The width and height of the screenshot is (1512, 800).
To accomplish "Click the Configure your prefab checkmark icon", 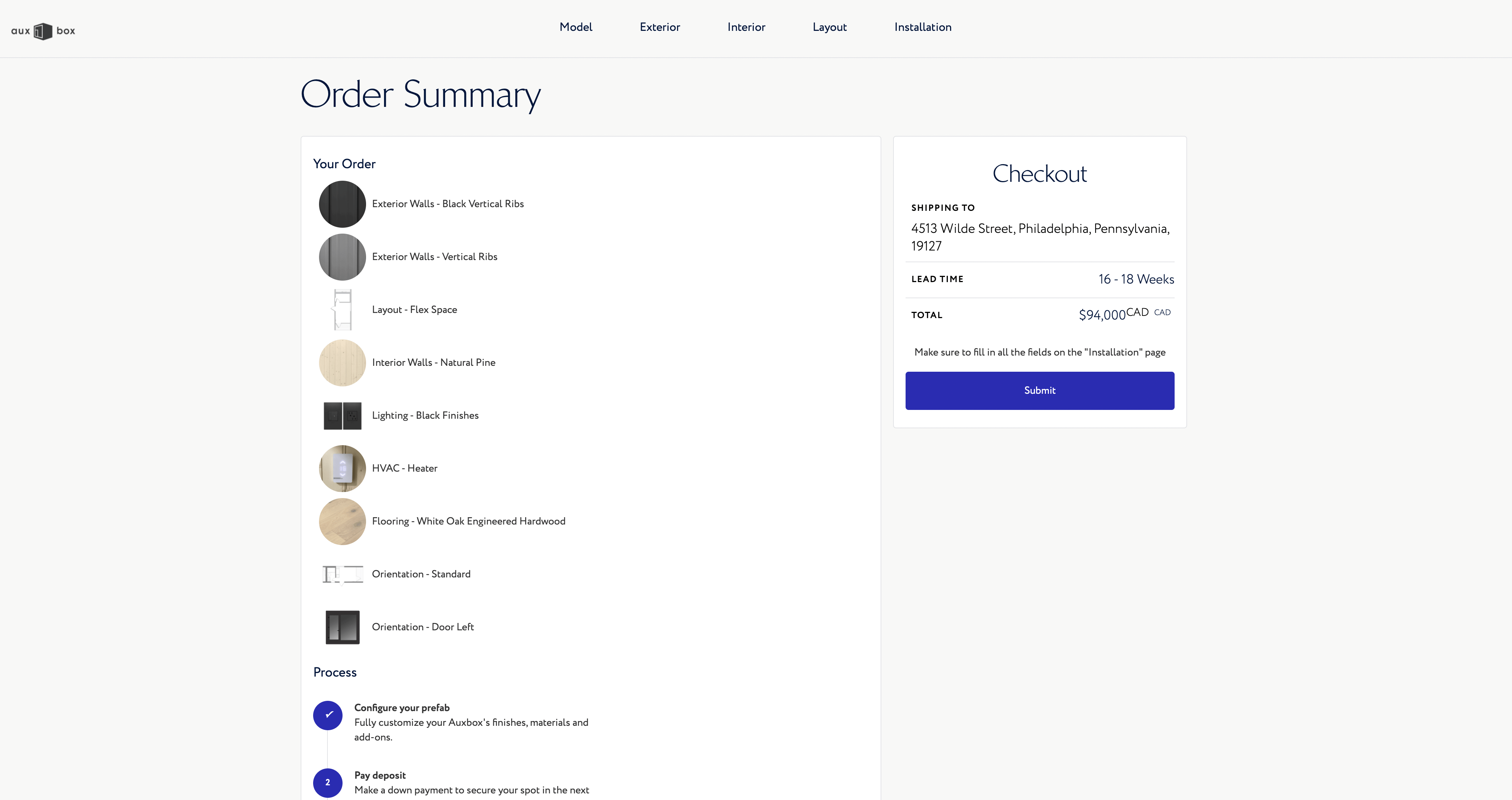I will [327, 715].
